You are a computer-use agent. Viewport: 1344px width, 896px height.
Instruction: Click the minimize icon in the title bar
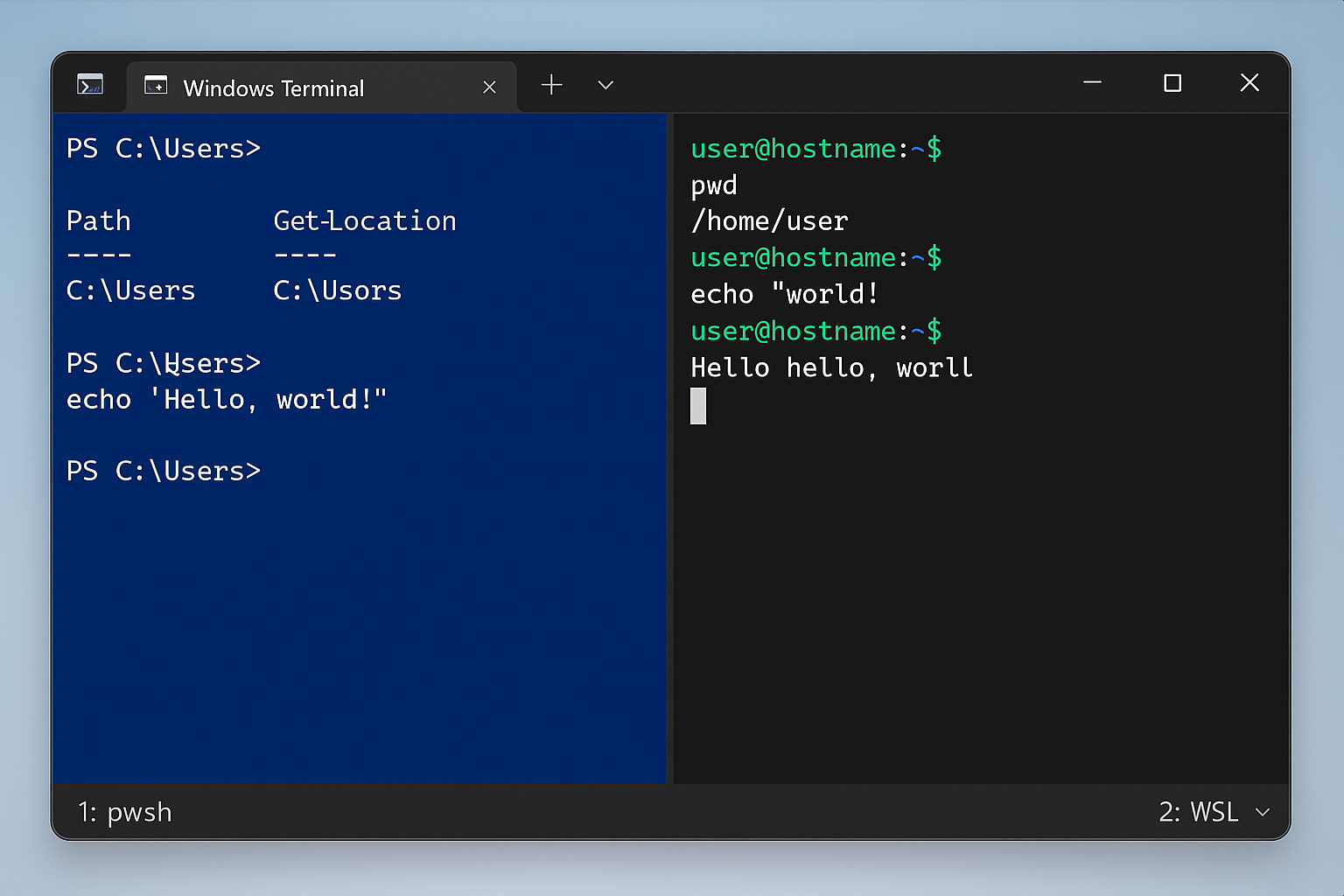click(1092, 83)
